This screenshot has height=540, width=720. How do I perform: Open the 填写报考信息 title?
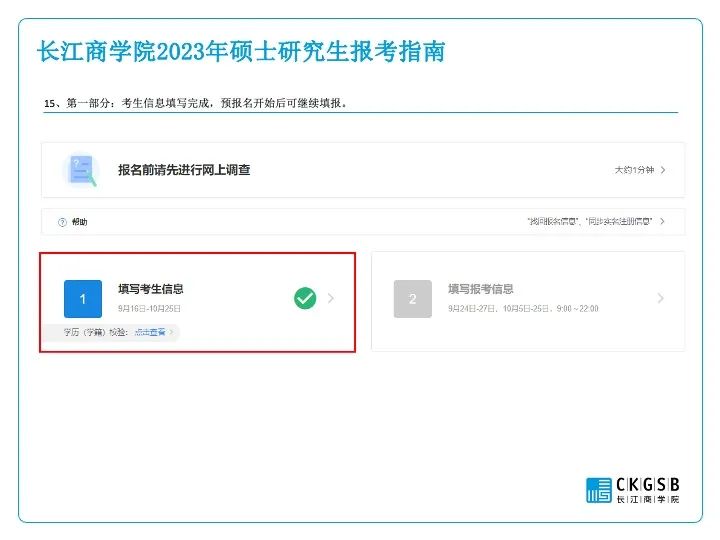pyautogui.click(x=481, y=289)
